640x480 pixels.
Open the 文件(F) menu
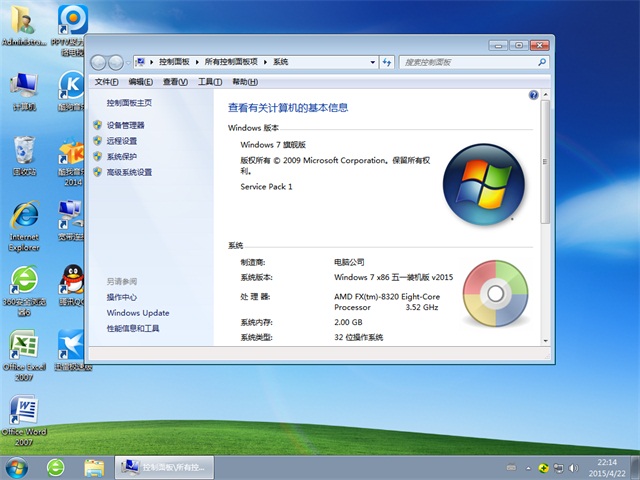(x=106, y=82)
